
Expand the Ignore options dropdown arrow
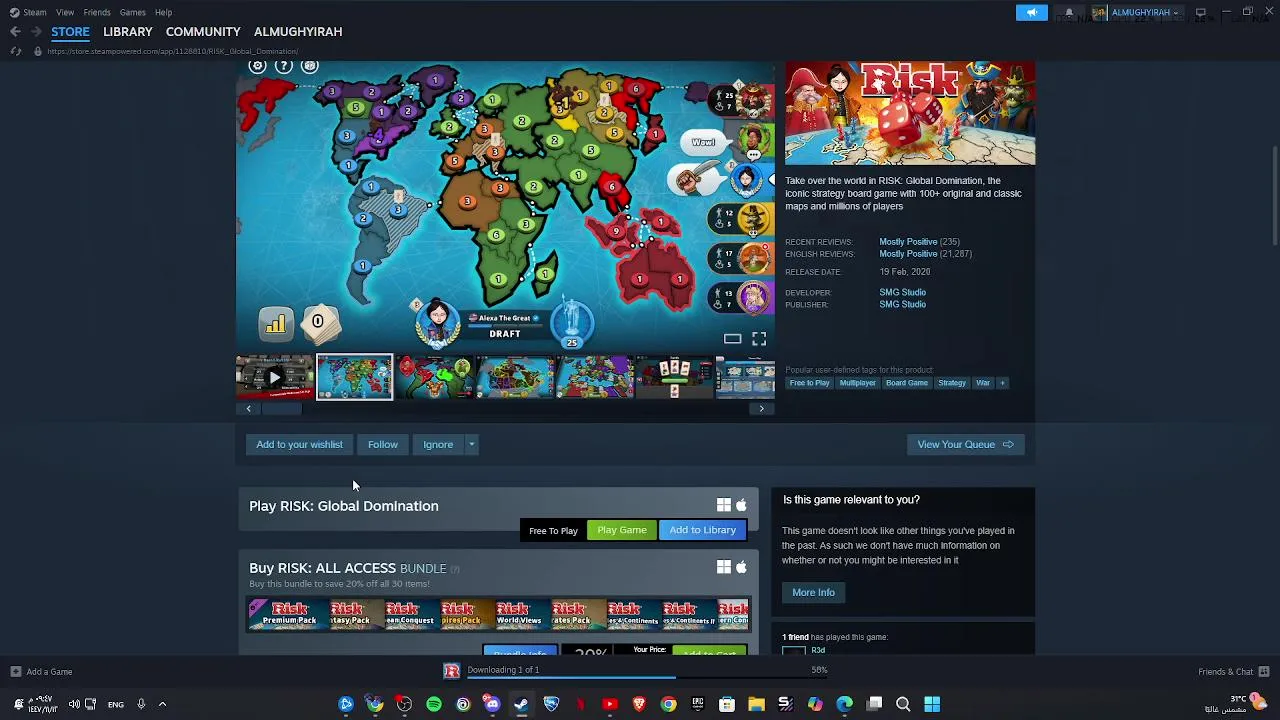471,445
